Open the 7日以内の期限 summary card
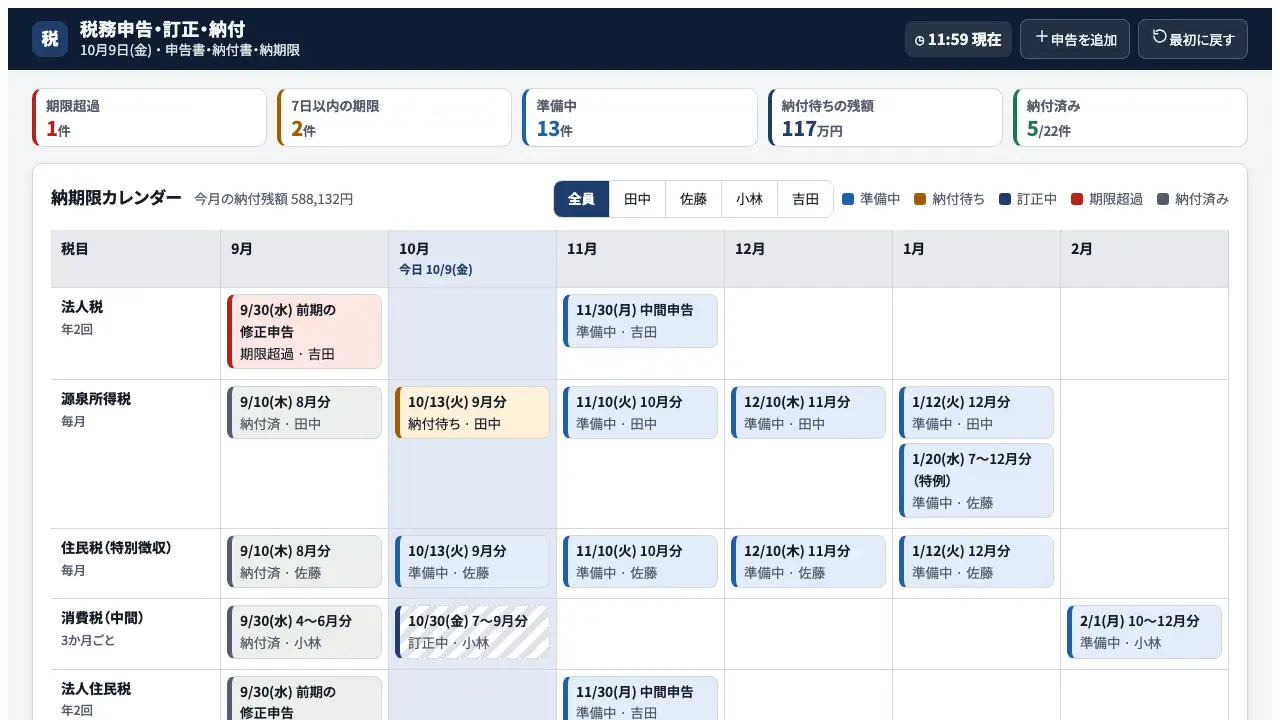 (395, 118)
